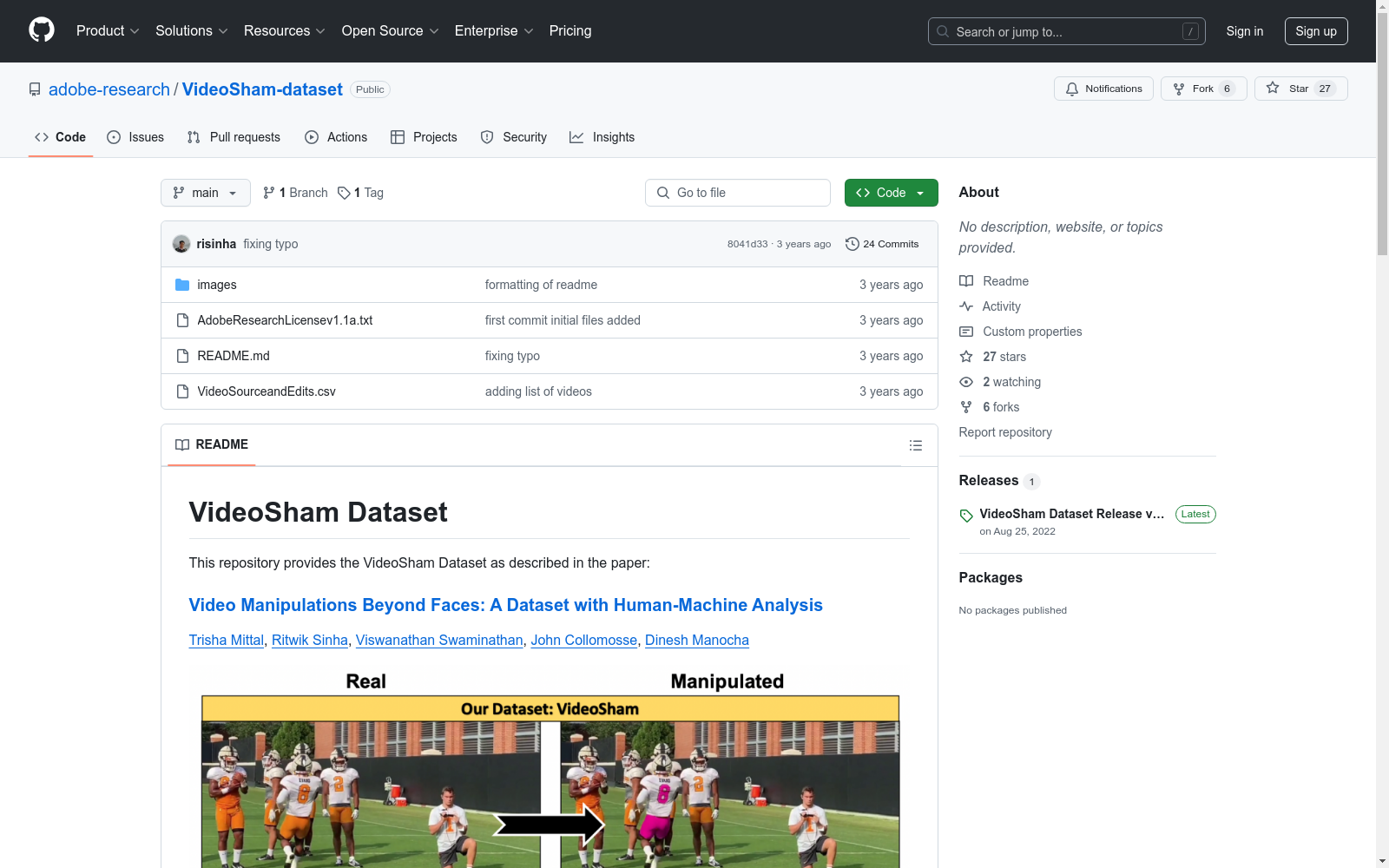The image size is (1389, 868).
Task: Click the commits history clock icon
Action: [852, 244]
